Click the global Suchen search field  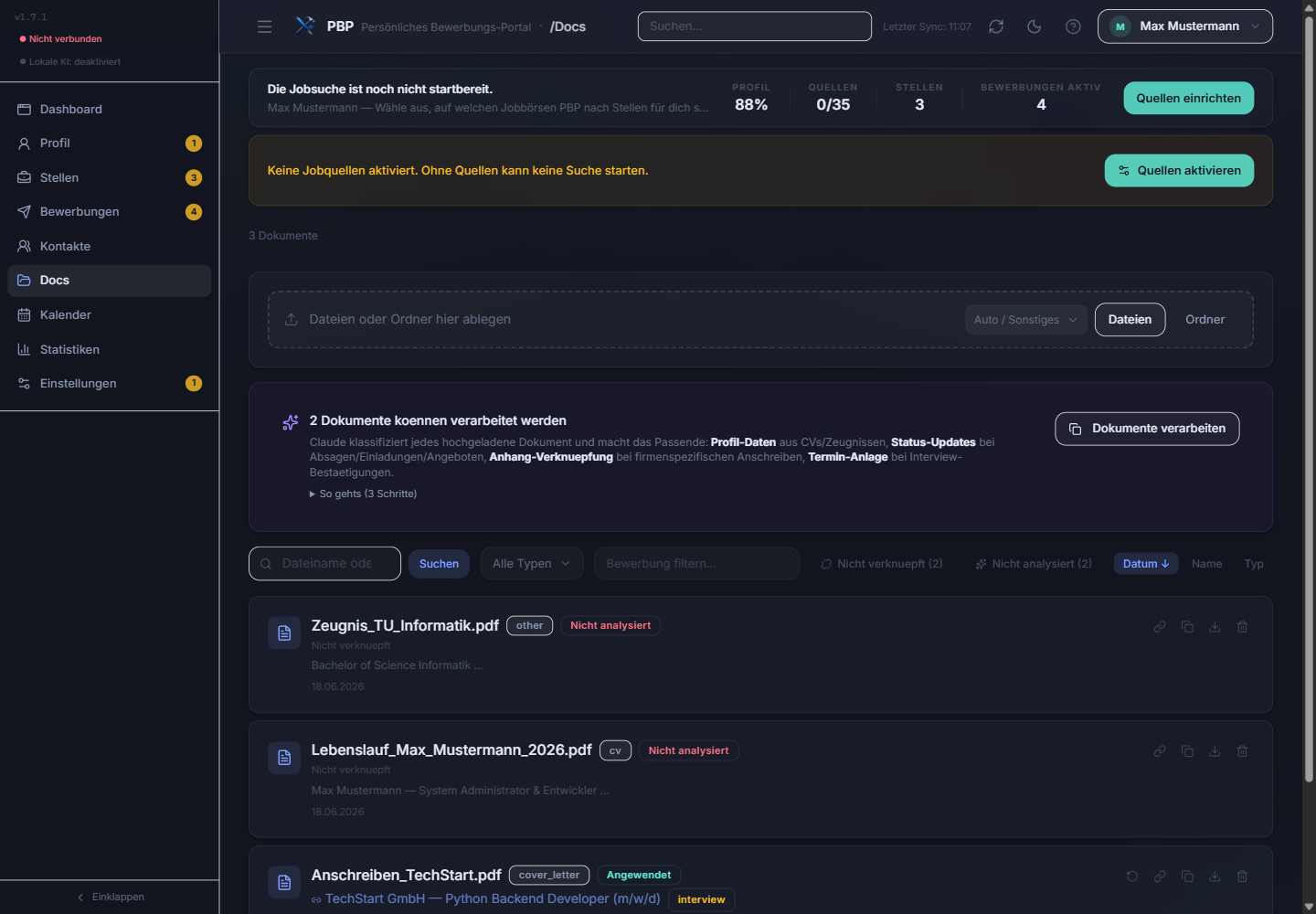755,27
